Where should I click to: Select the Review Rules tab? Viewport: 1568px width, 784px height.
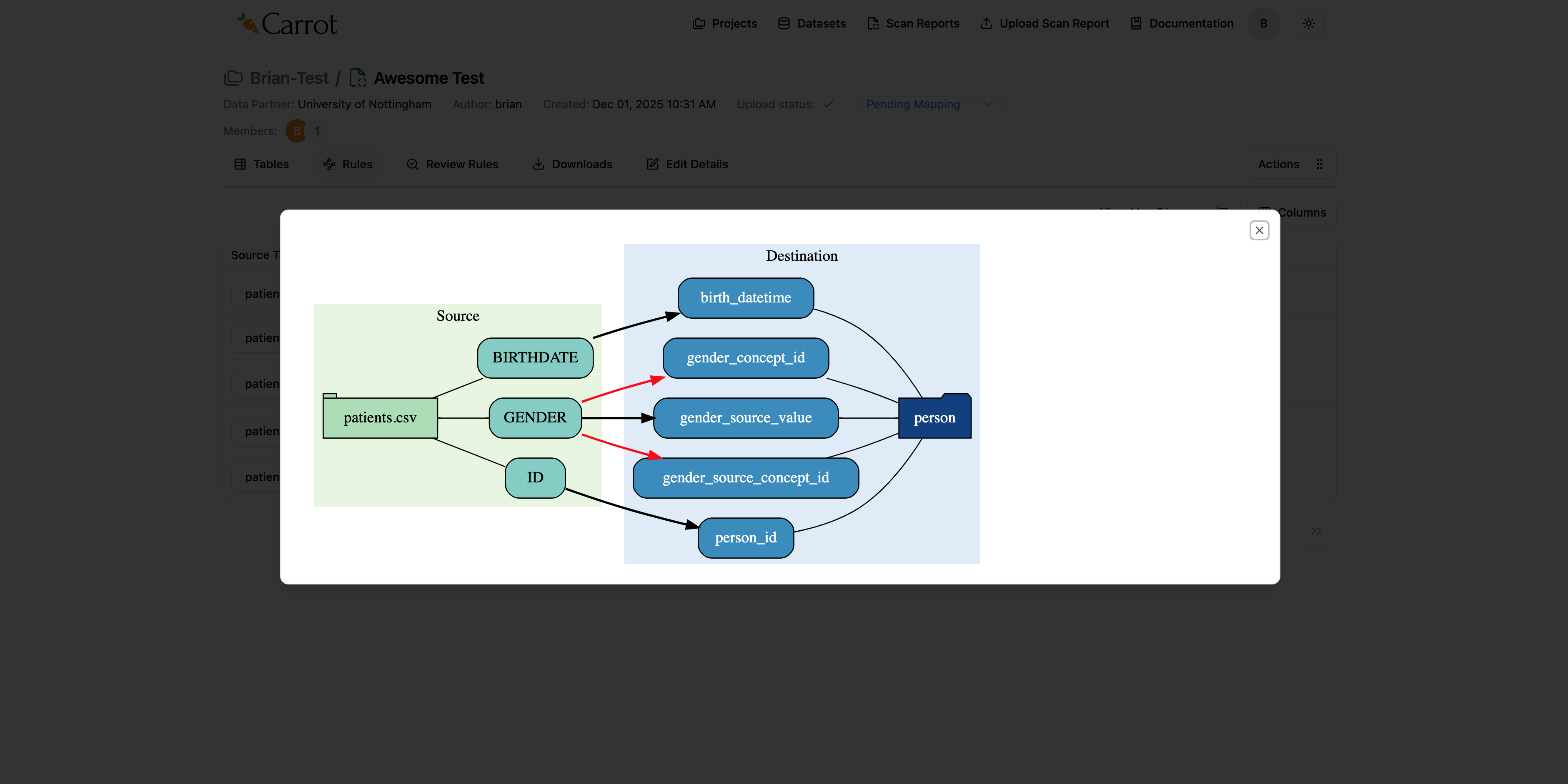pos(452,164)
